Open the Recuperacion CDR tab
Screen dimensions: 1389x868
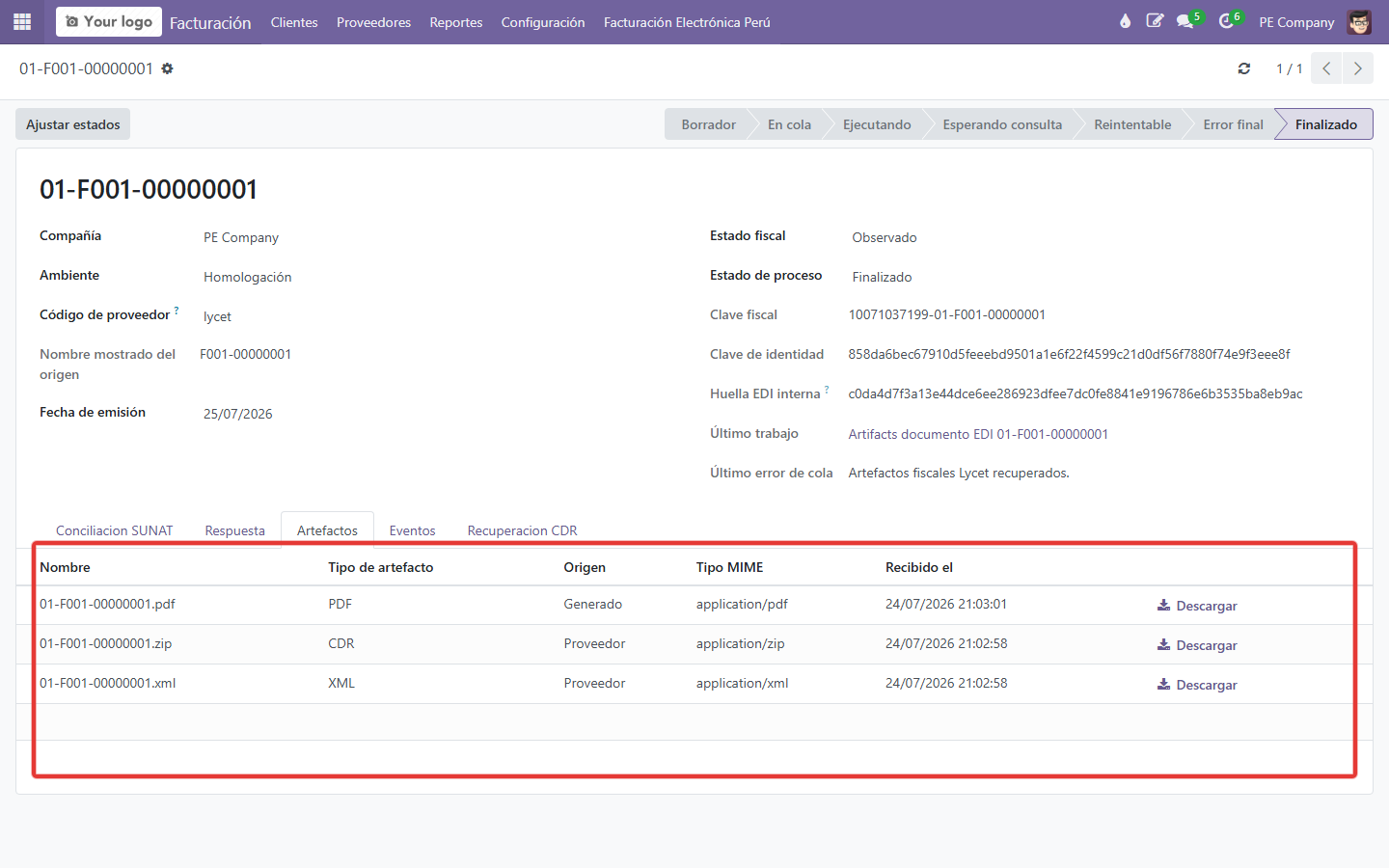click(x=522, y=530)
